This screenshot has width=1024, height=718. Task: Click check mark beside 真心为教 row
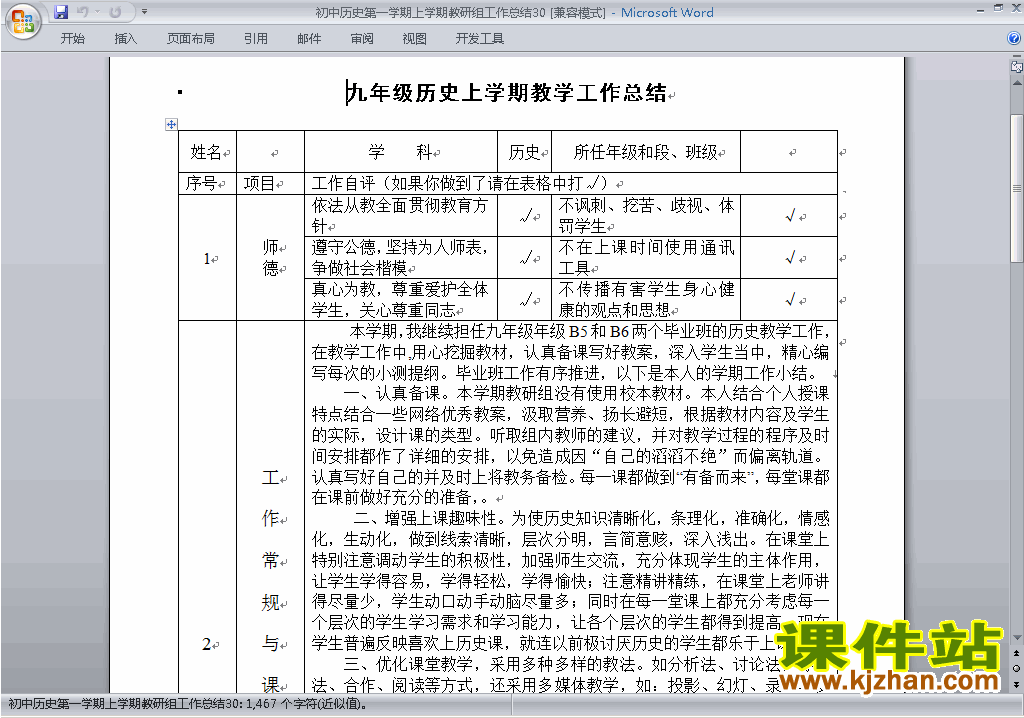coord(526,300)
